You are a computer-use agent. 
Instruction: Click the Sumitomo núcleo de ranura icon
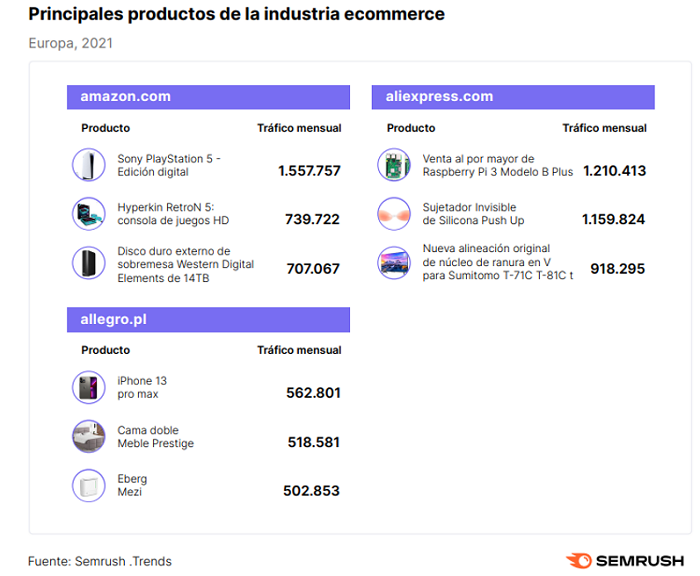click(394, 263)
